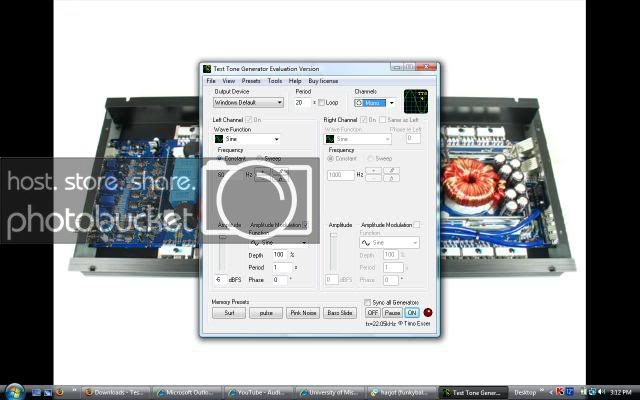Screen dimensions: 640x400
Task: Select right channel Sweep frequency radio
Action: [x=370, y=158]
